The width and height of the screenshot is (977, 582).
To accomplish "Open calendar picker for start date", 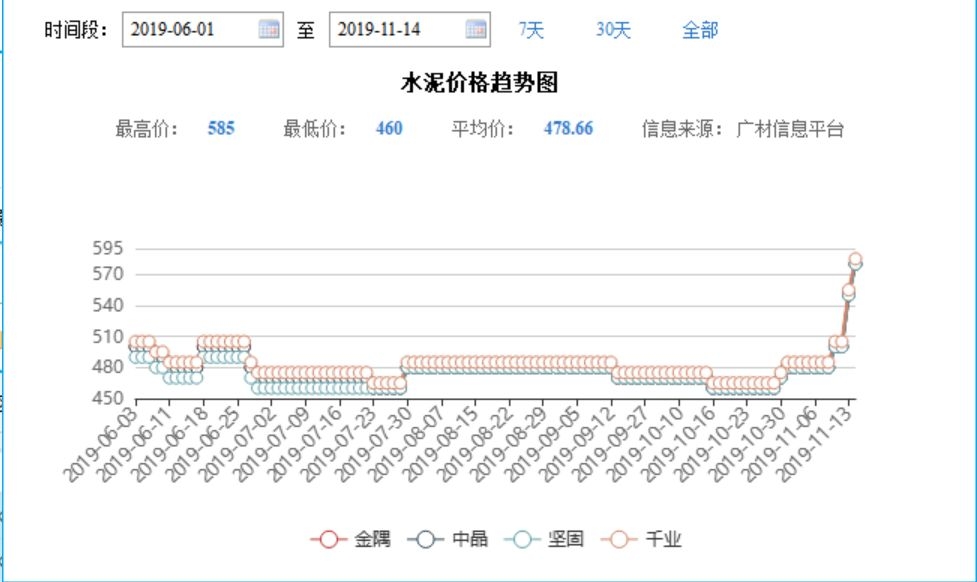I will click(x=269, y=29).
